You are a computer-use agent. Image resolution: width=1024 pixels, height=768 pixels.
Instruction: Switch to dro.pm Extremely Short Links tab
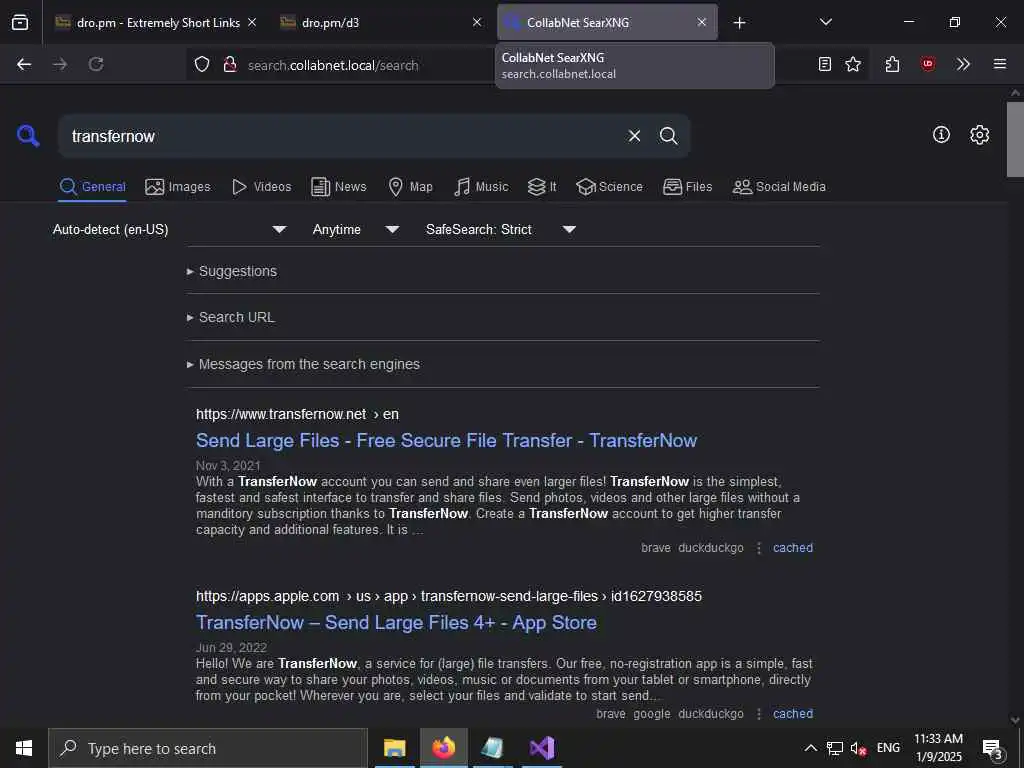(x=157, y=23)
